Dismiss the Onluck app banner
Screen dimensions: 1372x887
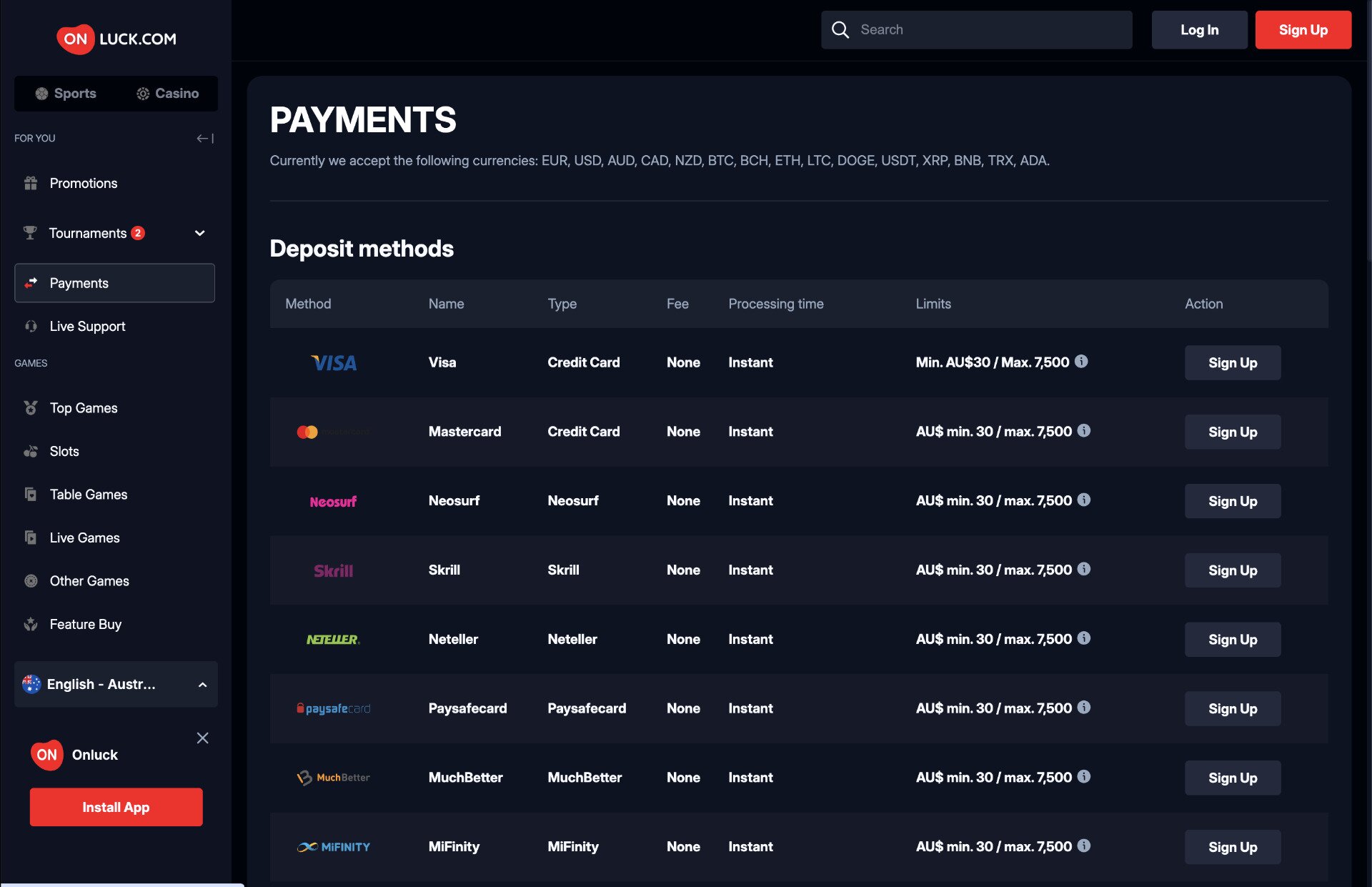tap(203, 738)
